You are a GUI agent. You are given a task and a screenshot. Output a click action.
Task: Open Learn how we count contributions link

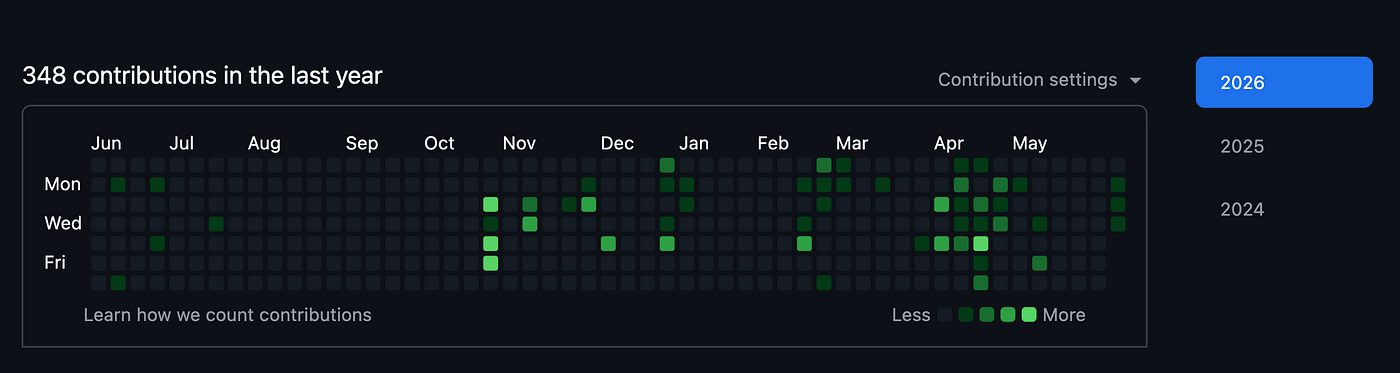(x=227, y=315)
